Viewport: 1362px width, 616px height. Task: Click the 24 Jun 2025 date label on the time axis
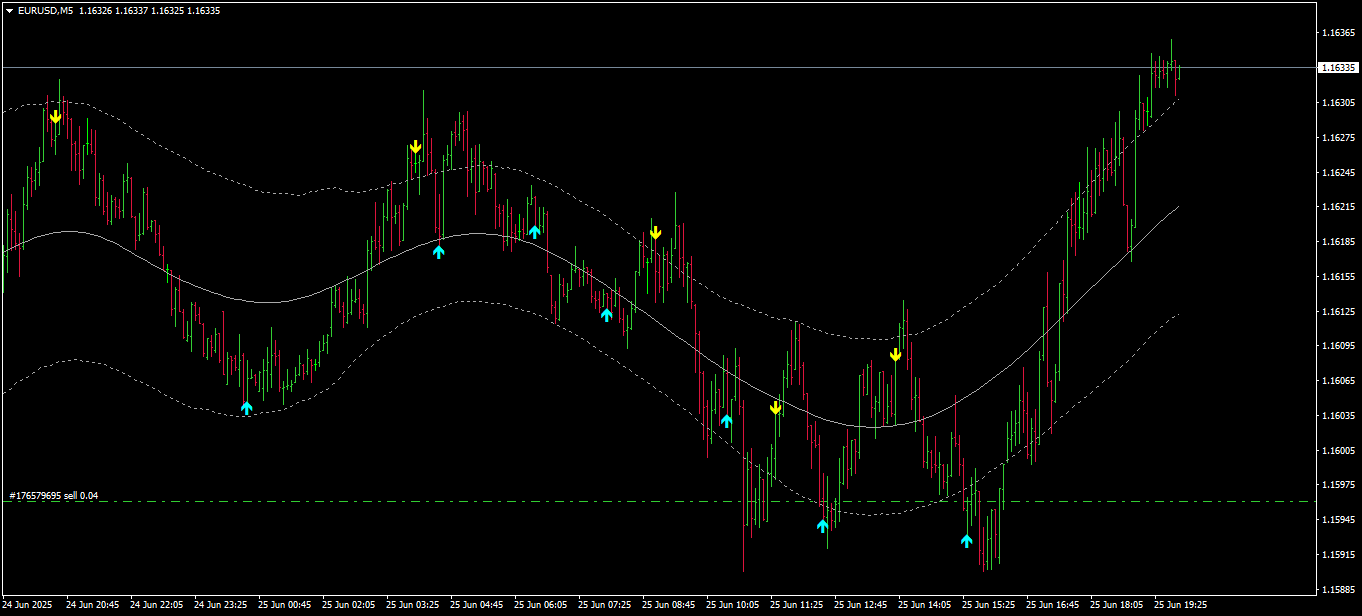coord(28,605)
